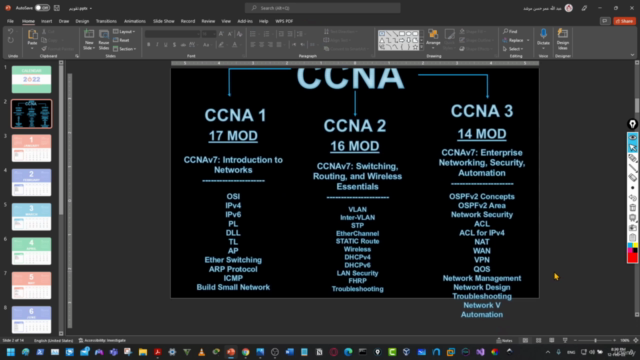640x360 pixels.
Task: Open comments pane icon near Share
Action: coord(604,21)
